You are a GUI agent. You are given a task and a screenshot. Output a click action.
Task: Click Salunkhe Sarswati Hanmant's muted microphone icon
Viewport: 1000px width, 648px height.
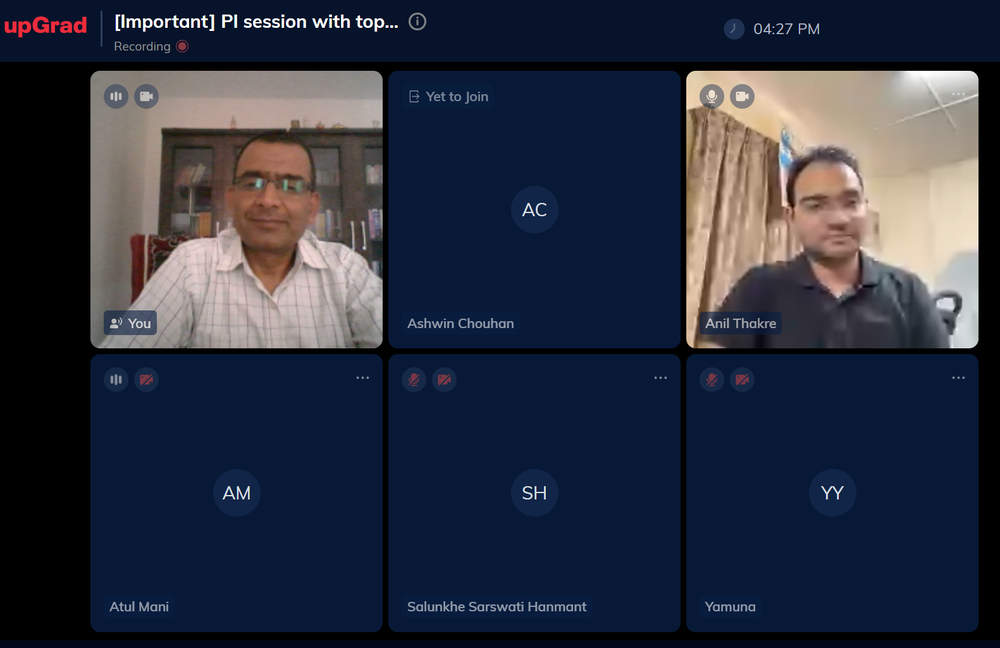pos(414,379)
